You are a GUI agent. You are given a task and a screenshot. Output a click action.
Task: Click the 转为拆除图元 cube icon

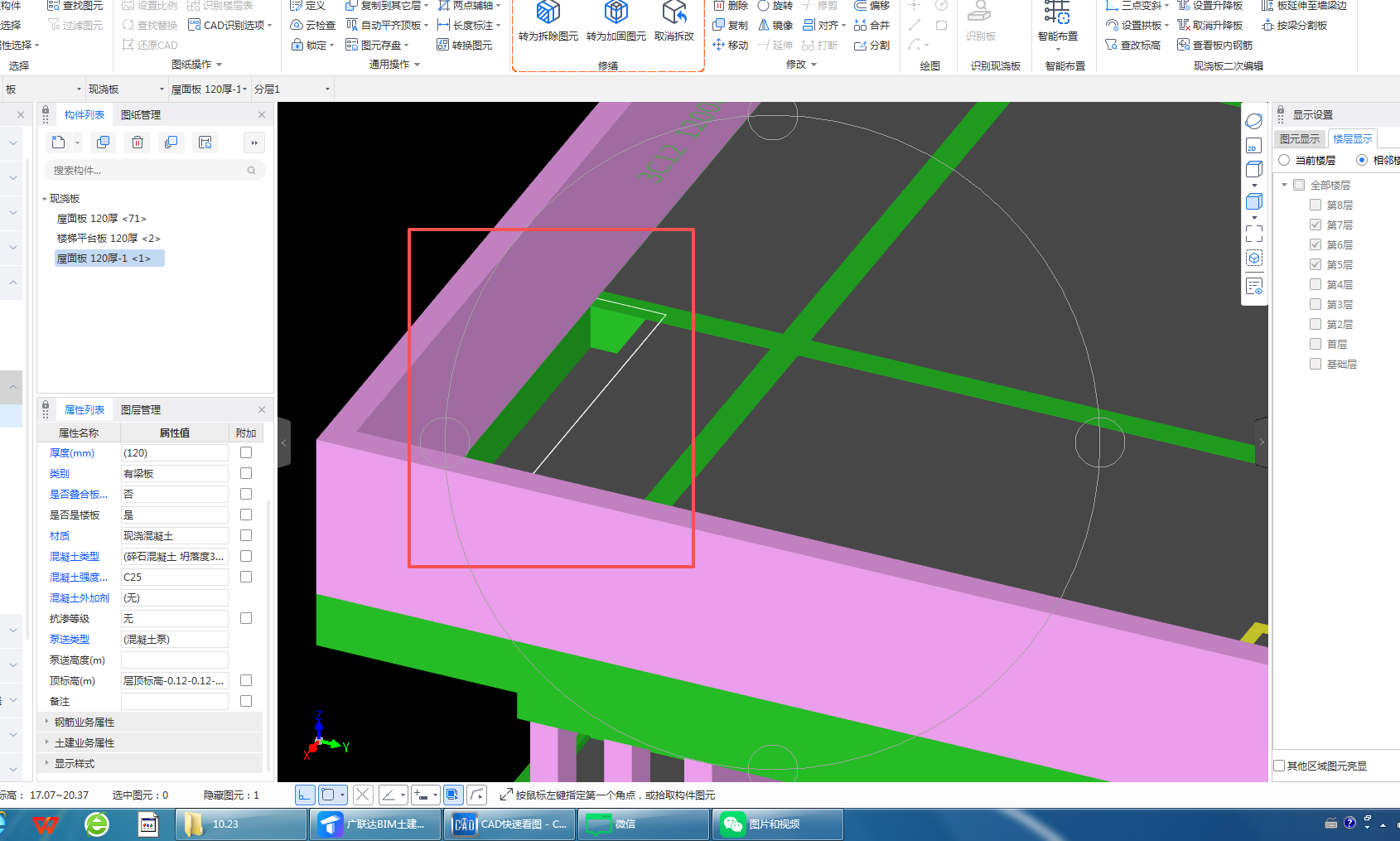[x=548, y=12]
